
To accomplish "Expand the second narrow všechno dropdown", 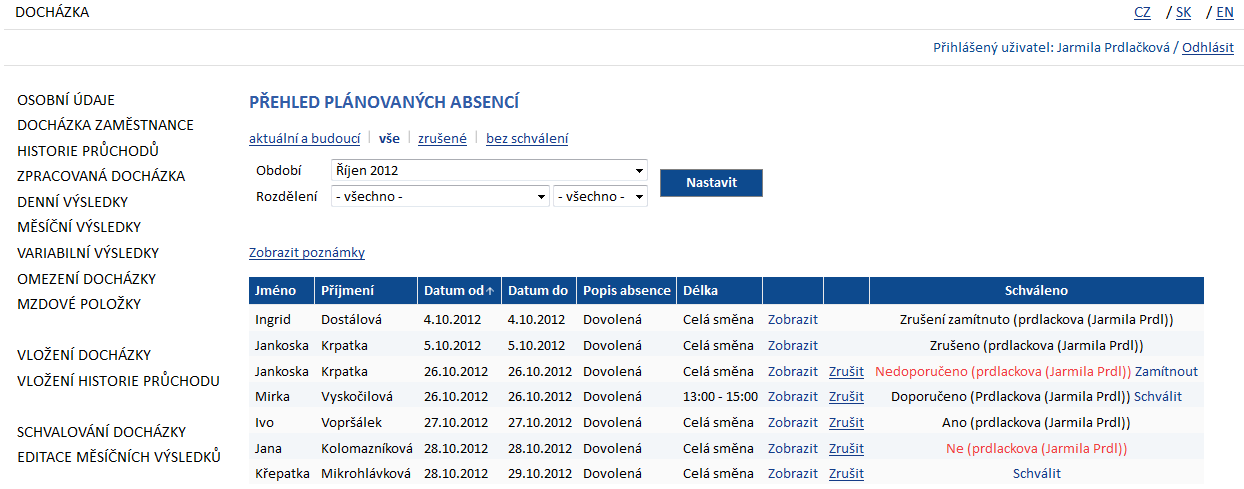I will [x=600, y=197].
